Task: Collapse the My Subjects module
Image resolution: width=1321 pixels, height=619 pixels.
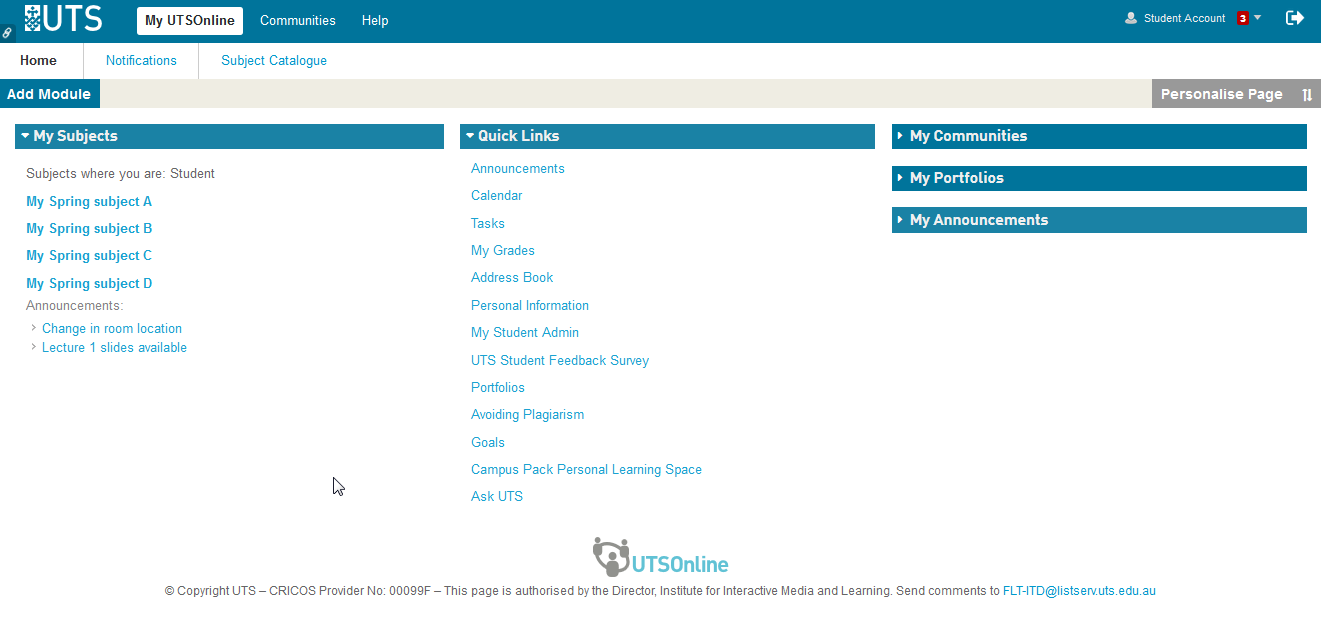Action: coord(25,136)
